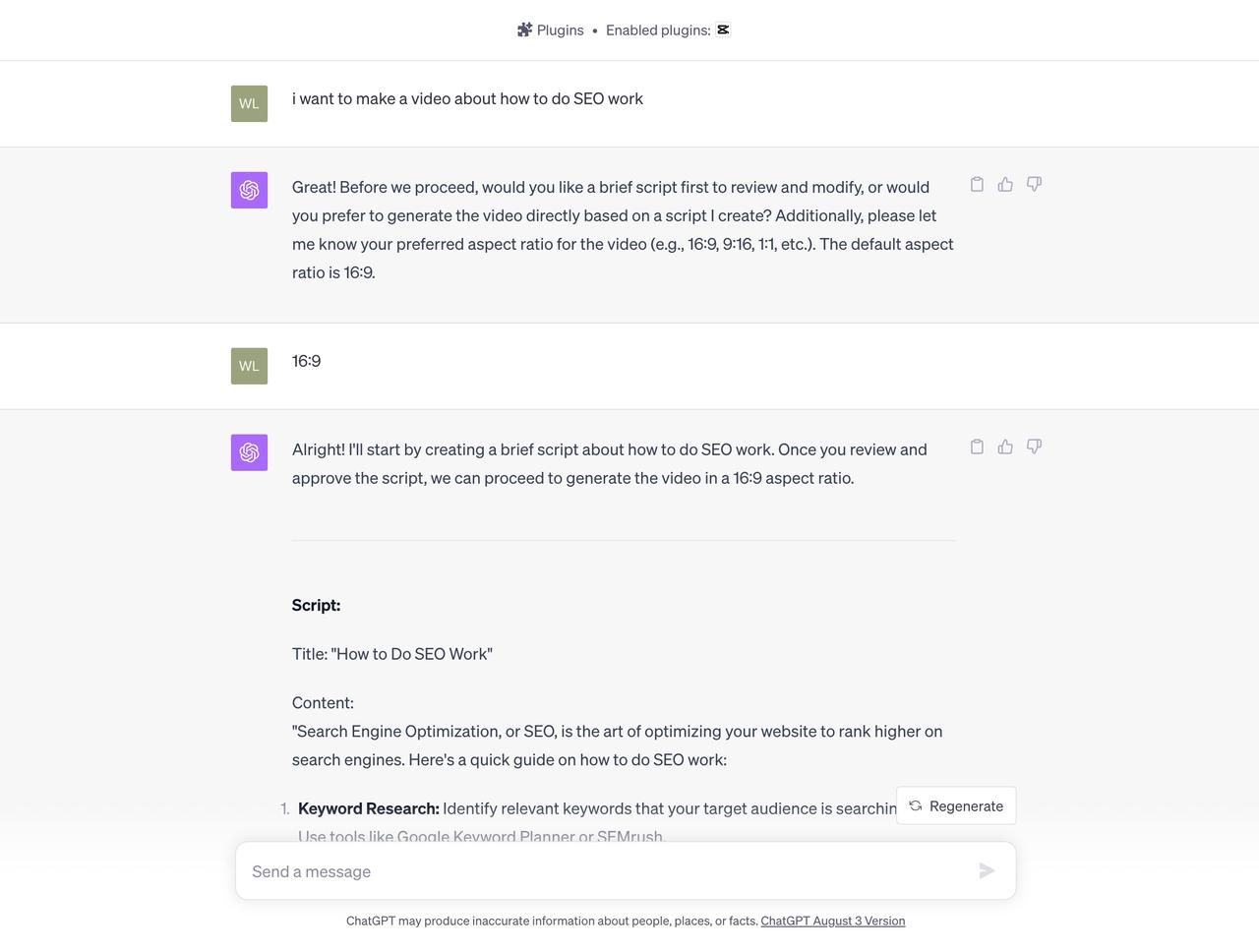
Task: Click the send message arrow
Action: (x=987, y=870)
